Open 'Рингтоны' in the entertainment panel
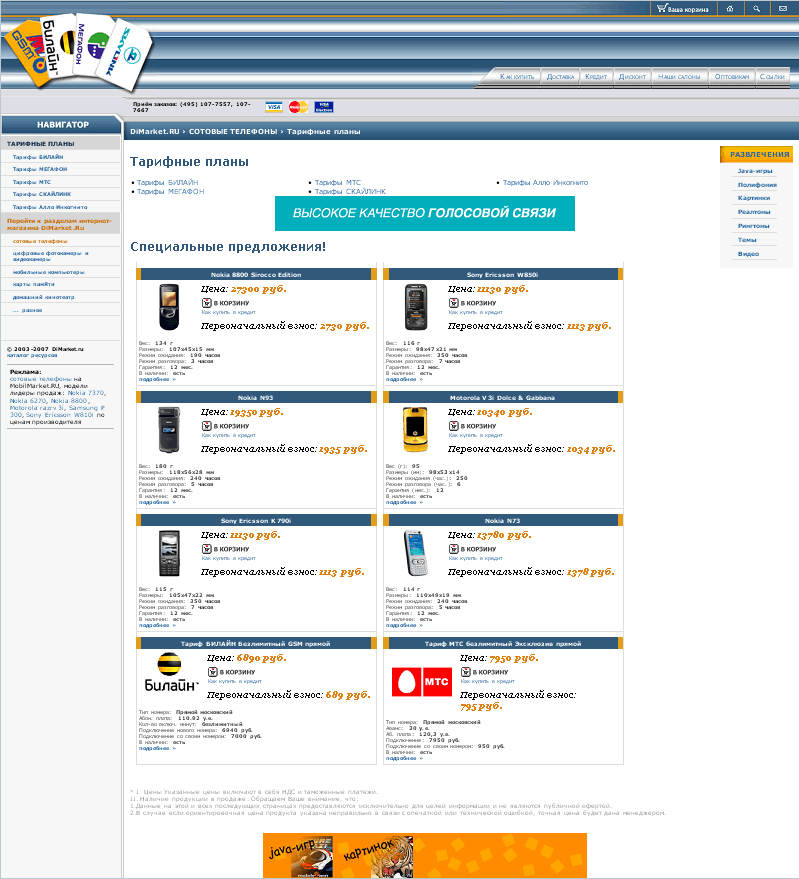The image size is (799, 879). pos(754,226)
